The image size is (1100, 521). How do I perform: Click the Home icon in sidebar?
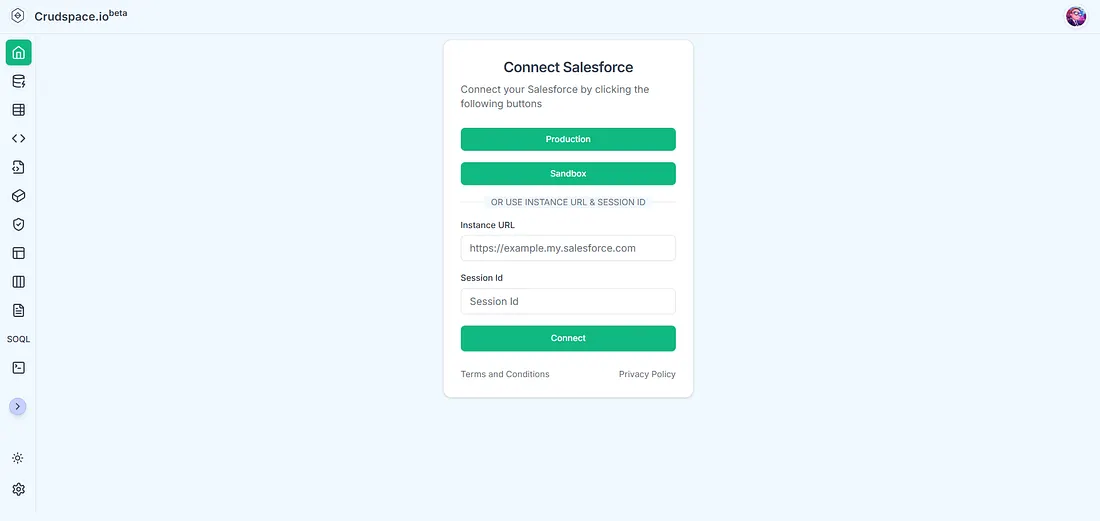pyautogui.click(x=18, y=53)
